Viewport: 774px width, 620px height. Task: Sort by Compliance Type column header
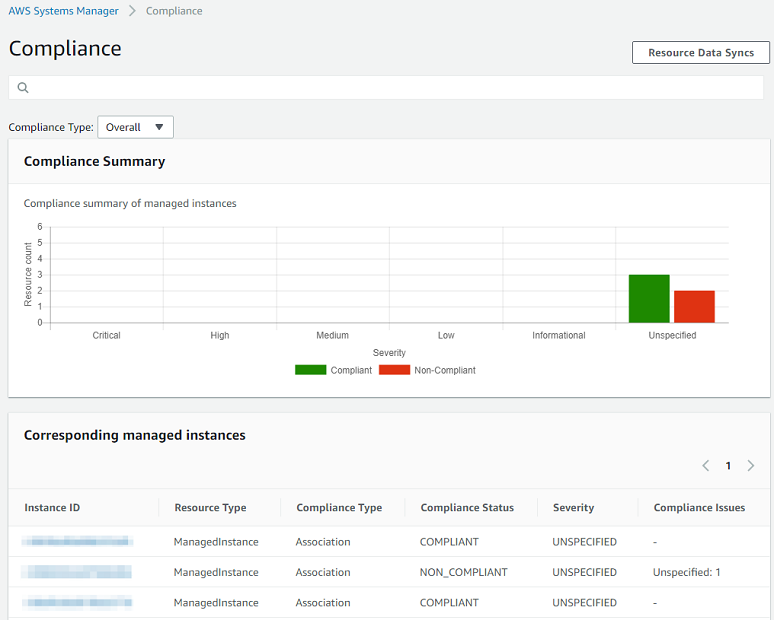tap(339, 508)
